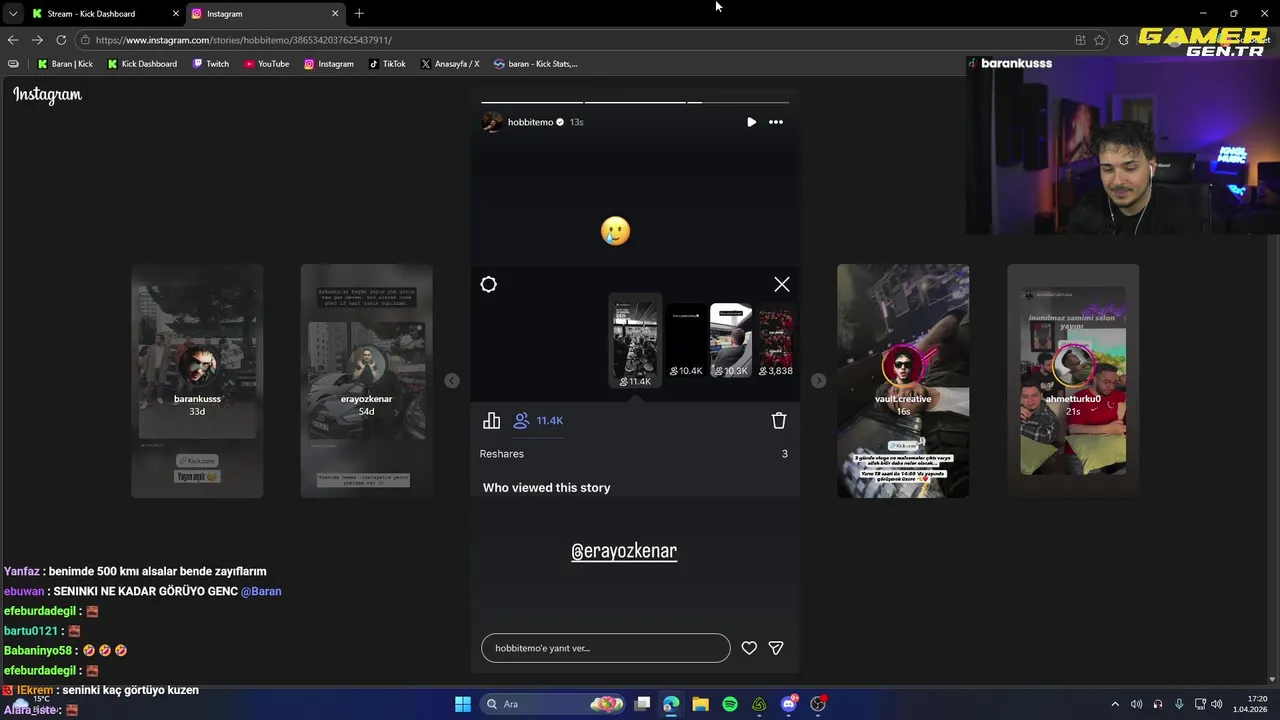Select story thumbnail with 11.4K views

pos(636,342)
